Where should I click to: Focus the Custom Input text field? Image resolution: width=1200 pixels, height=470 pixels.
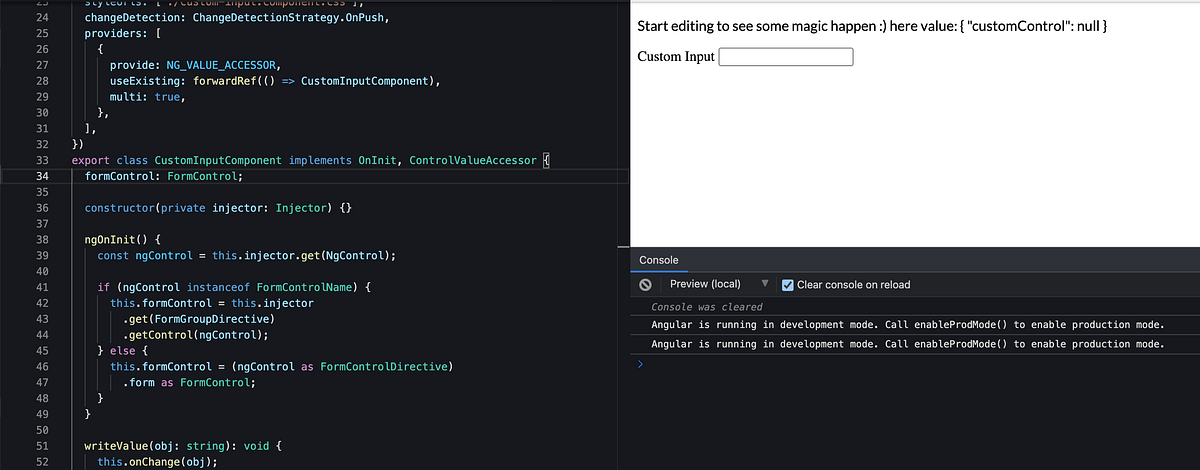[x=786, y=57]
